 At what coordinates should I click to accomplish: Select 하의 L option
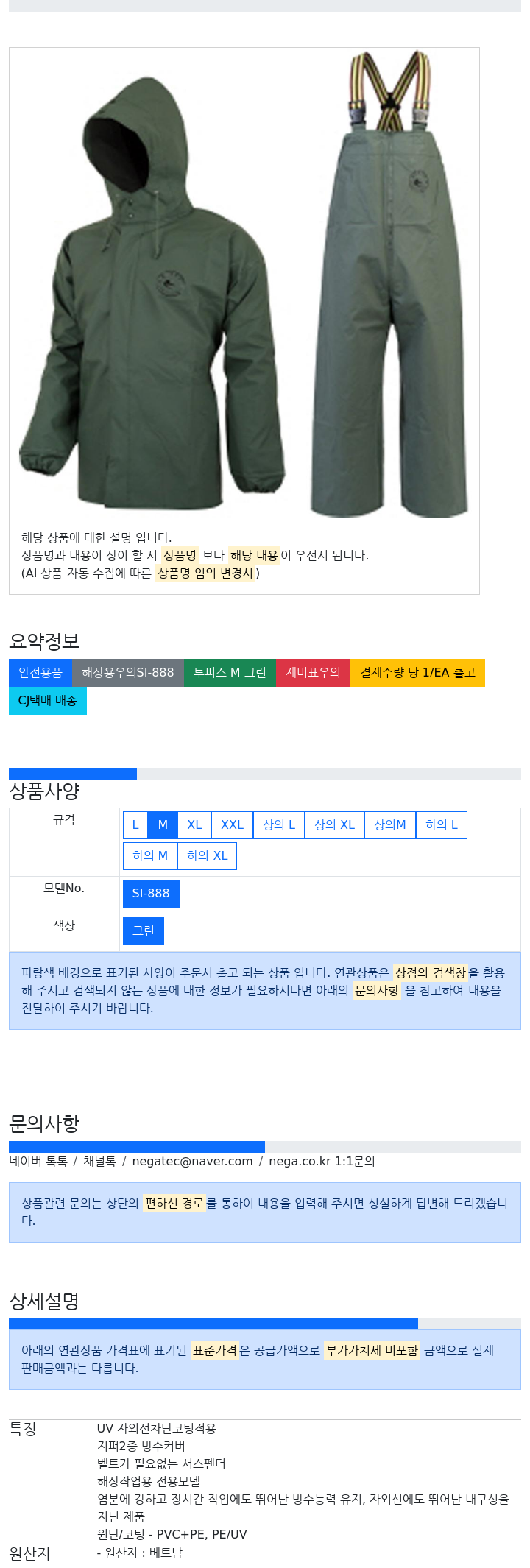(x=442, y=824)
